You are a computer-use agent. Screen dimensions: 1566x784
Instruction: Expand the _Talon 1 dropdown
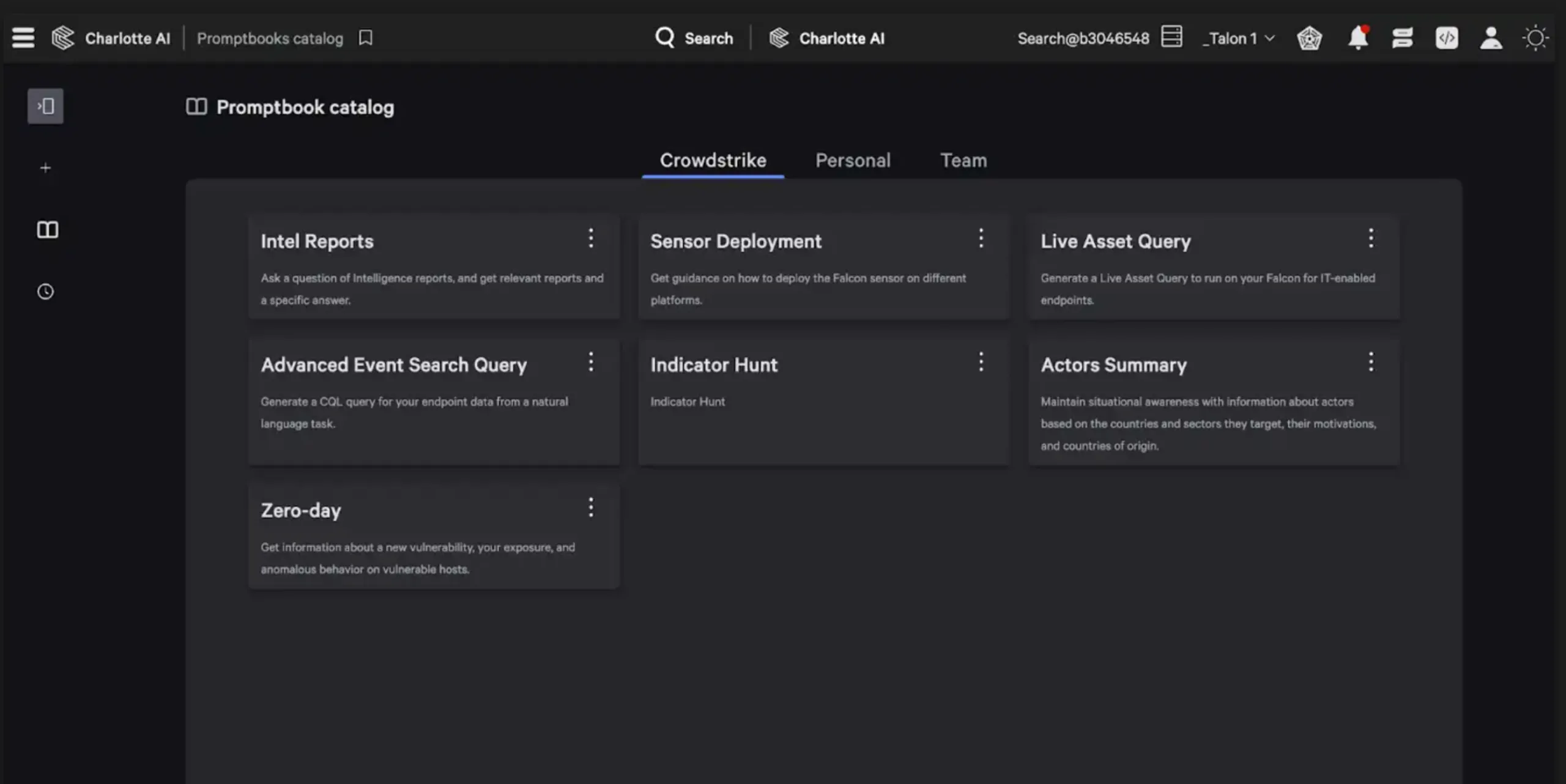click(1239, 39)
